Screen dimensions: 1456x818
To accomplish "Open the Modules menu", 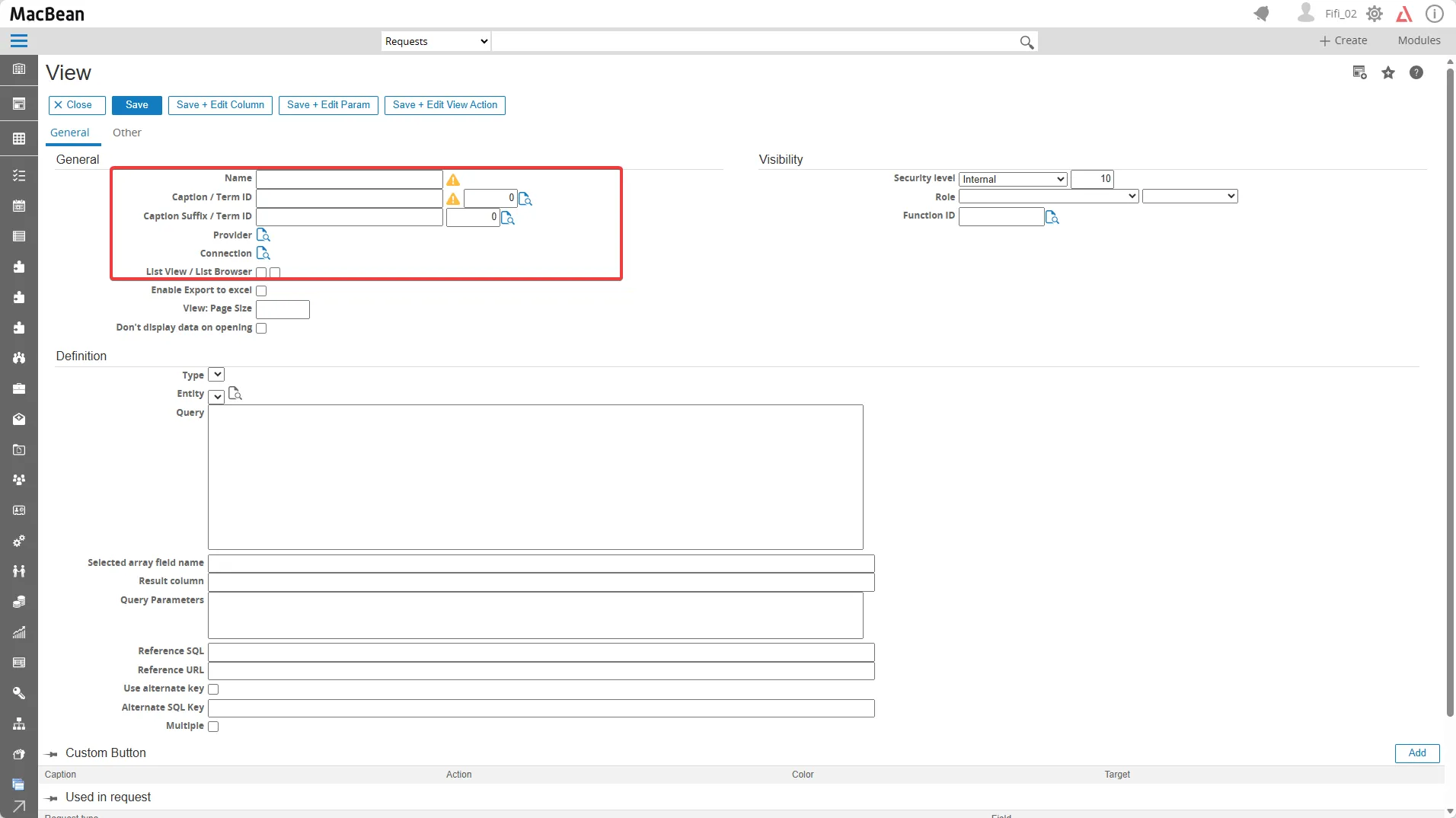I will pyautogui.click(x=1419, y=40).
